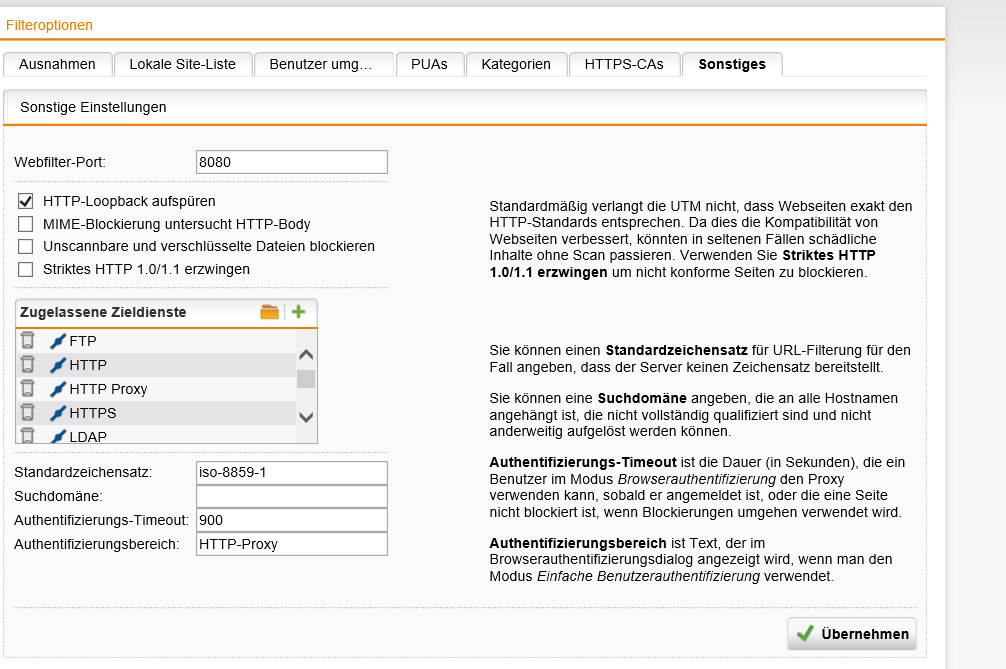Click the Übernehmen button
Viewport: 1006px width, 669px height.
point(852,634)
